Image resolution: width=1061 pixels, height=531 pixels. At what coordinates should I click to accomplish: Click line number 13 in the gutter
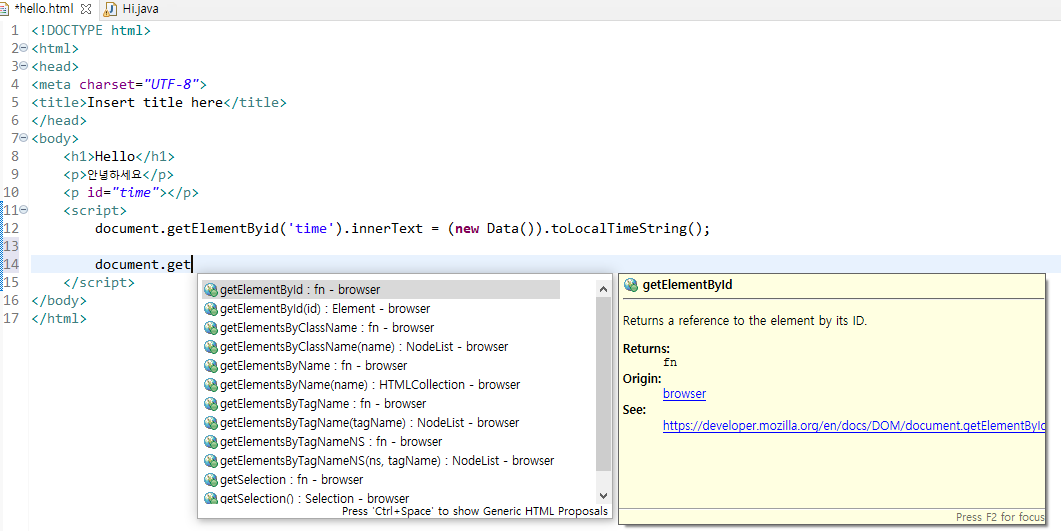[x=11, y=246]
